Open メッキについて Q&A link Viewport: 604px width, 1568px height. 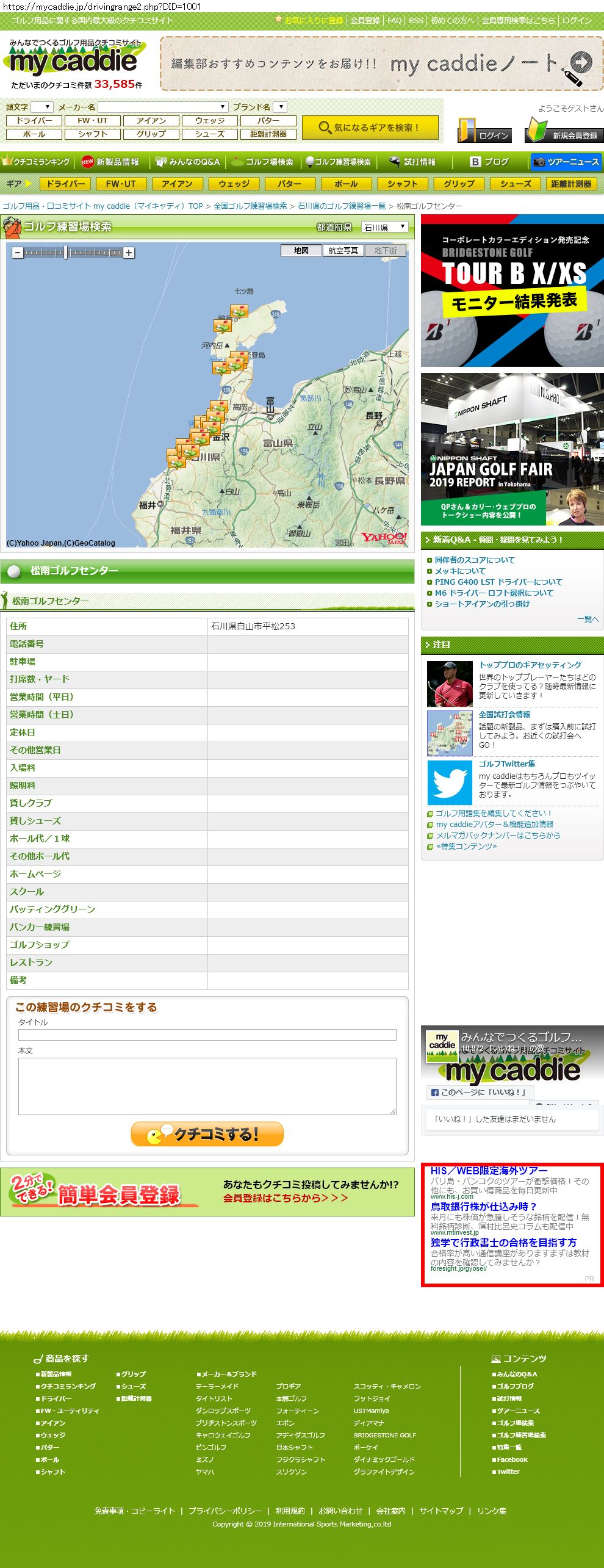coord(460,571)
